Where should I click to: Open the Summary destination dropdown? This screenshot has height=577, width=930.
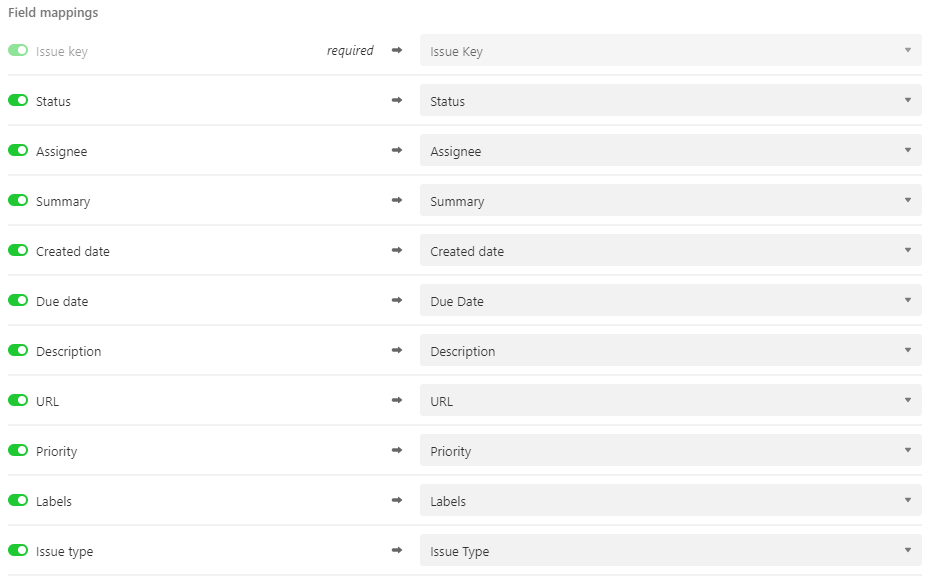point(670,201)
